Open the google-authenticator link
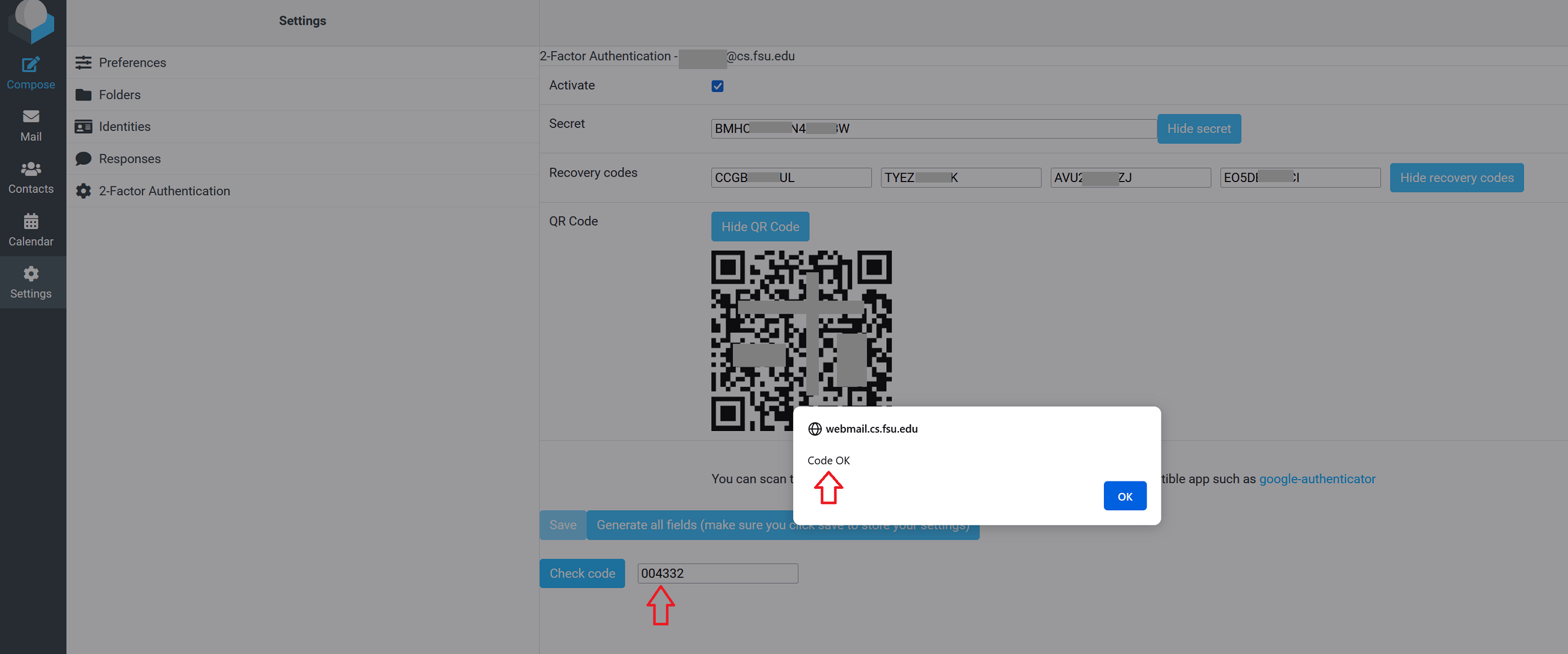The height and width of the screenshot is (654, 1568). pos(1317,479)
